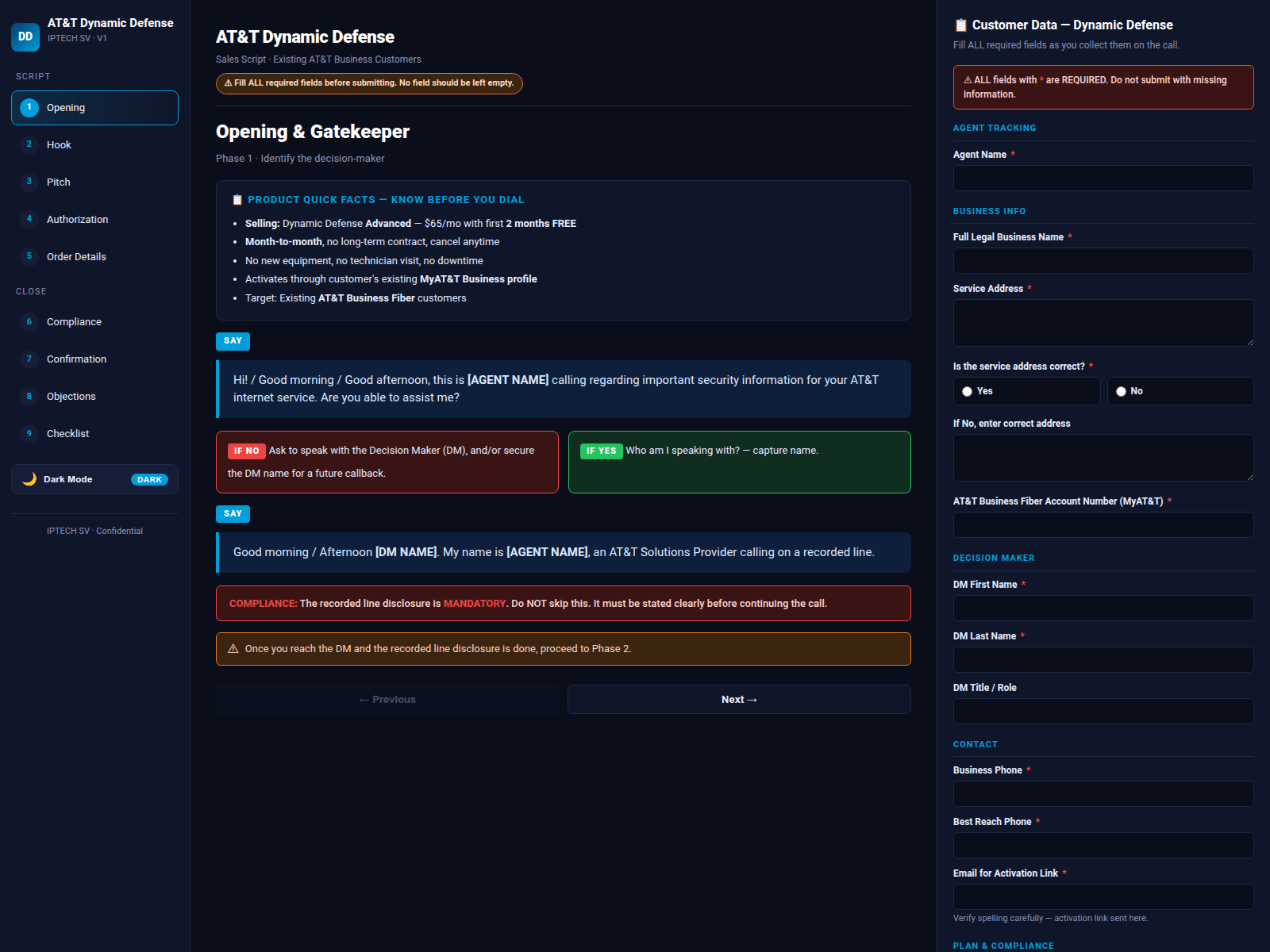Screen dimensions: 1270x952
Task: Click the 'PLAN & COMPLIANCE' section label
Action: click(x=1003, y=946)
